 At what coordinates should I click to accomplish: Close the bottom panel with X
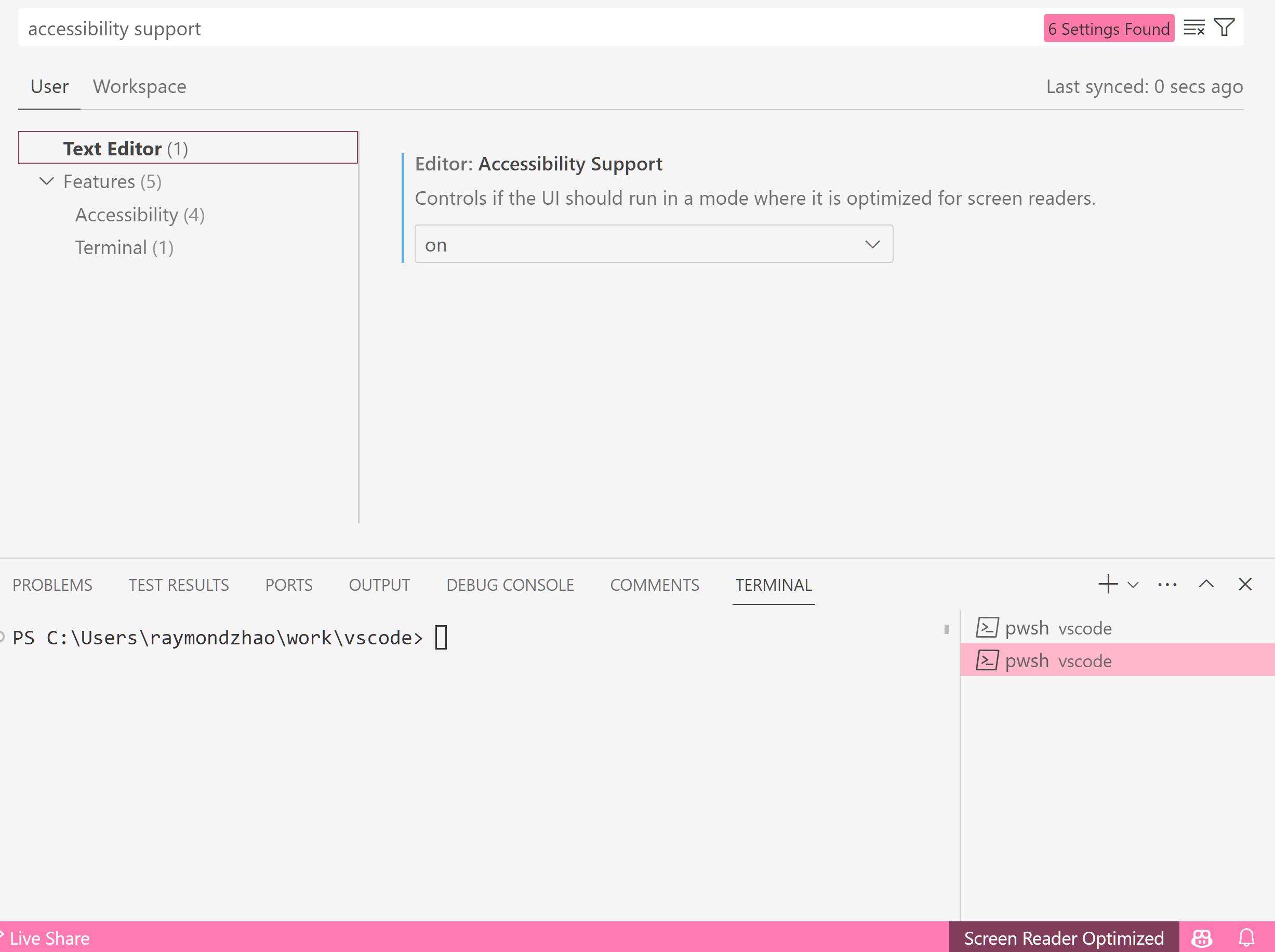(x=1244, y=584)
